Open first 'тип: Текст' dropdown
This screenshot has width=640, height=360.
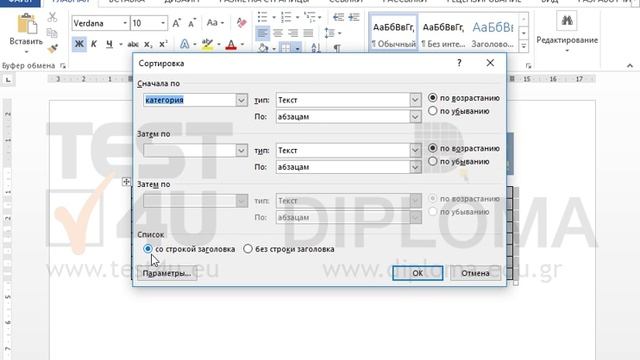(x=415, y=100)
